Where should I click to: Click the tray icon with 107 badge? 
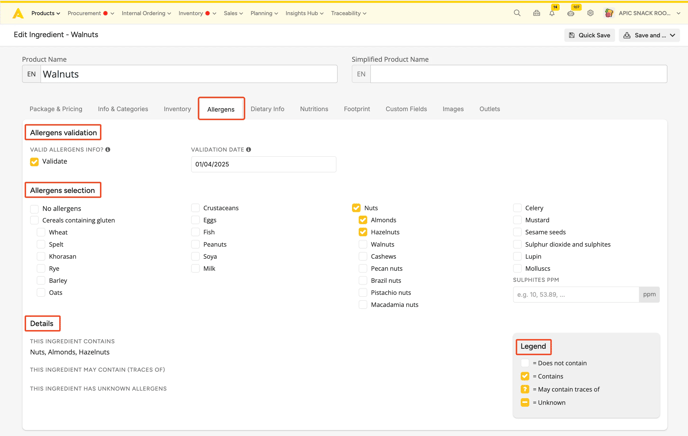(571, 14)
